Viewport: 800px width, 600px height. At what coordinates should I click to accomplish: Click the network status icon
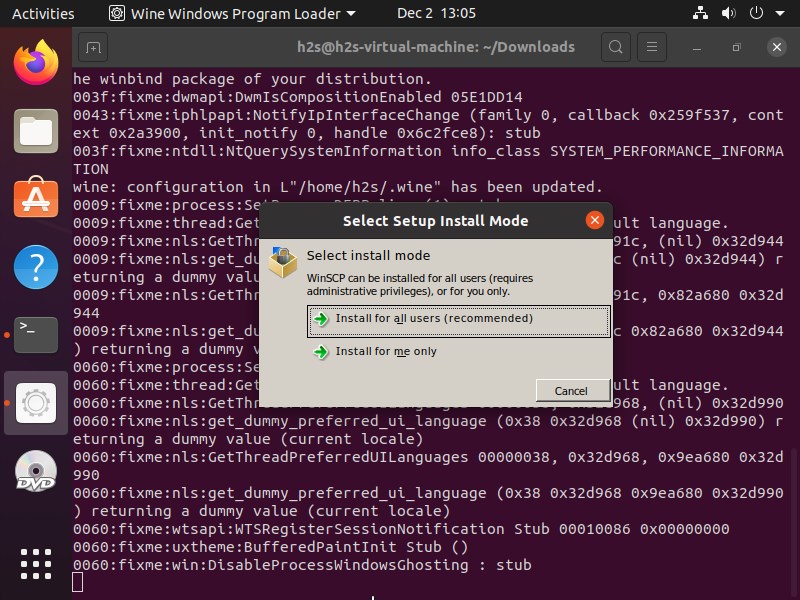point(700,13)
